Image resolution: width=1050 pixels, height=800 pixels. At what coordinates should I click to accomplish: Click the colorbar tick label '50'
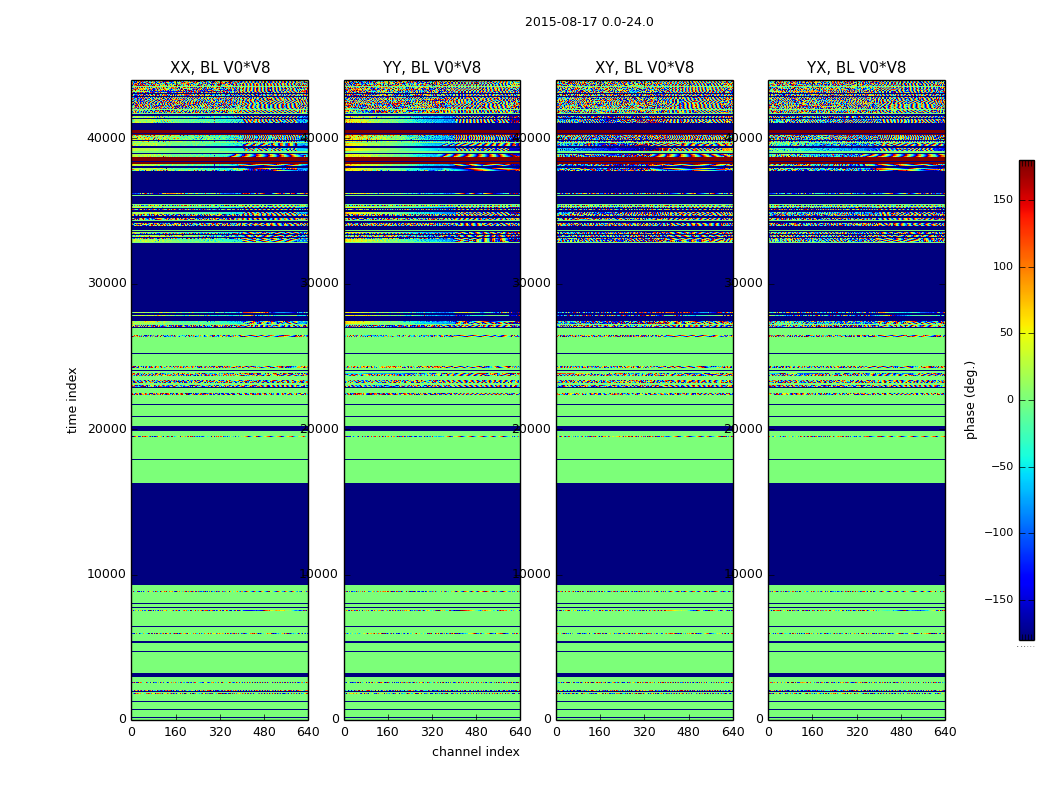(1005, 333)
